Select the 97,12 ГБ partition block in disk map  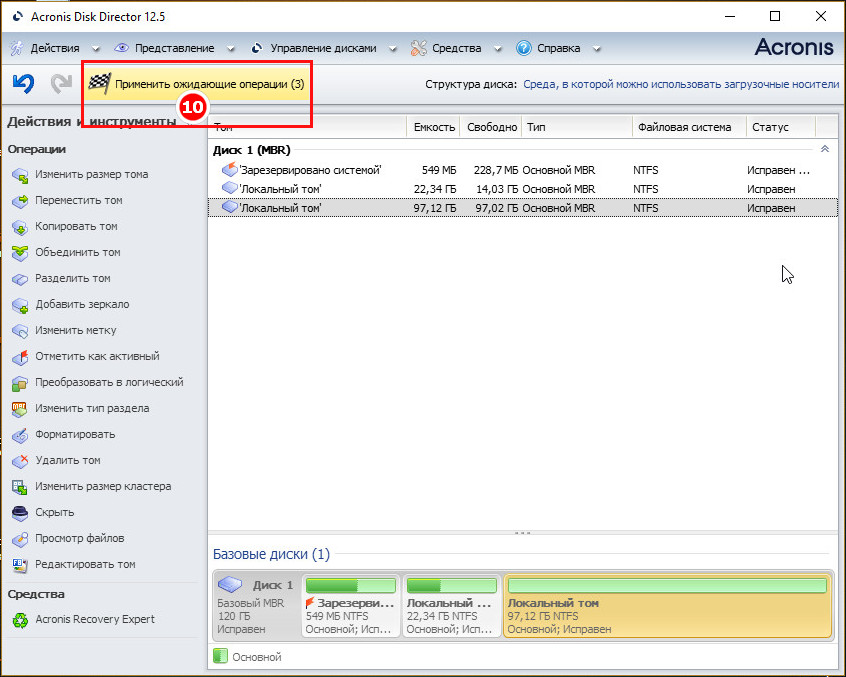668,606
